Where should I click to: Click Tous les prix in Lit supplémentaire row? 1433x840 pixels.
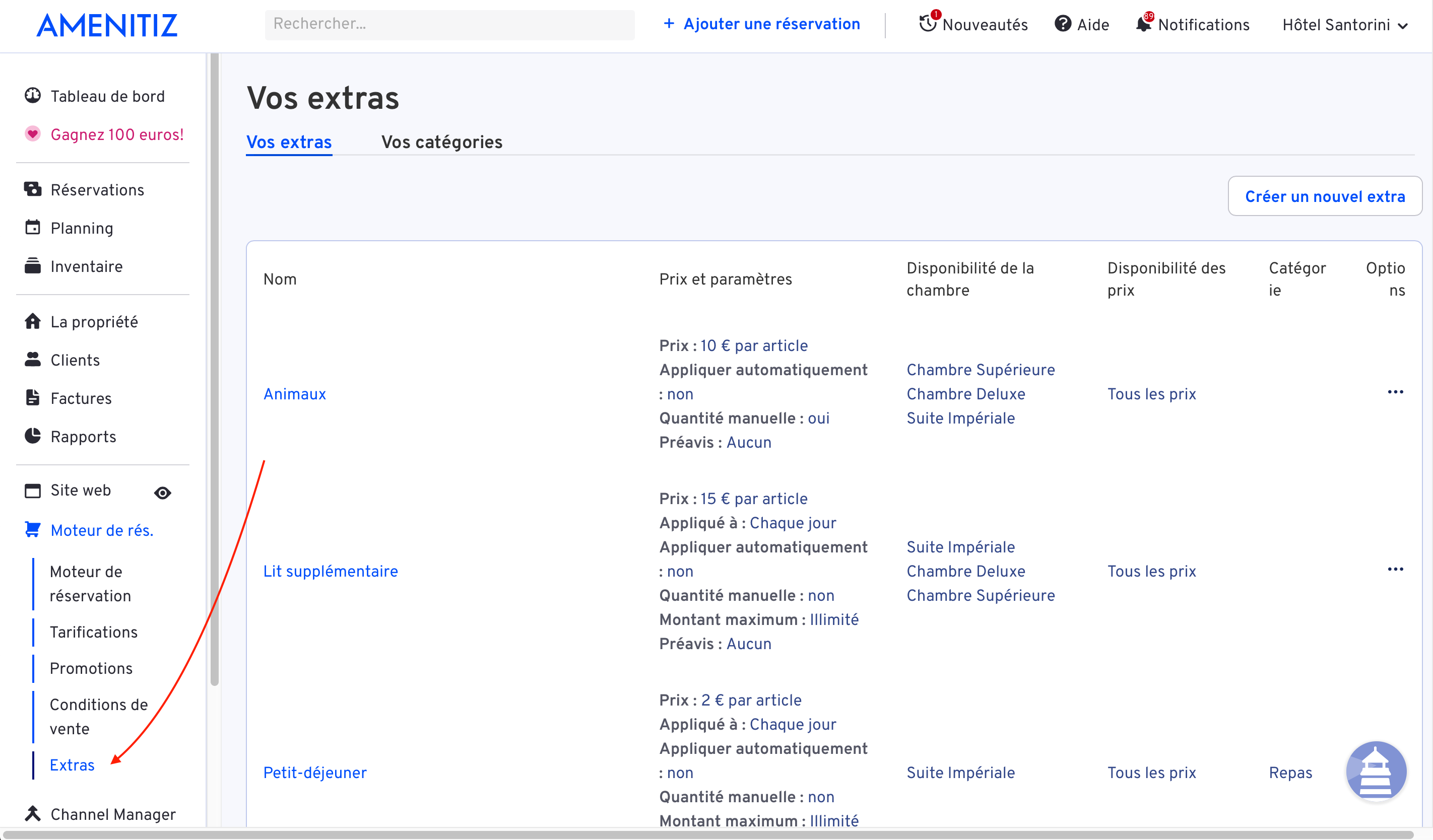1151,571
